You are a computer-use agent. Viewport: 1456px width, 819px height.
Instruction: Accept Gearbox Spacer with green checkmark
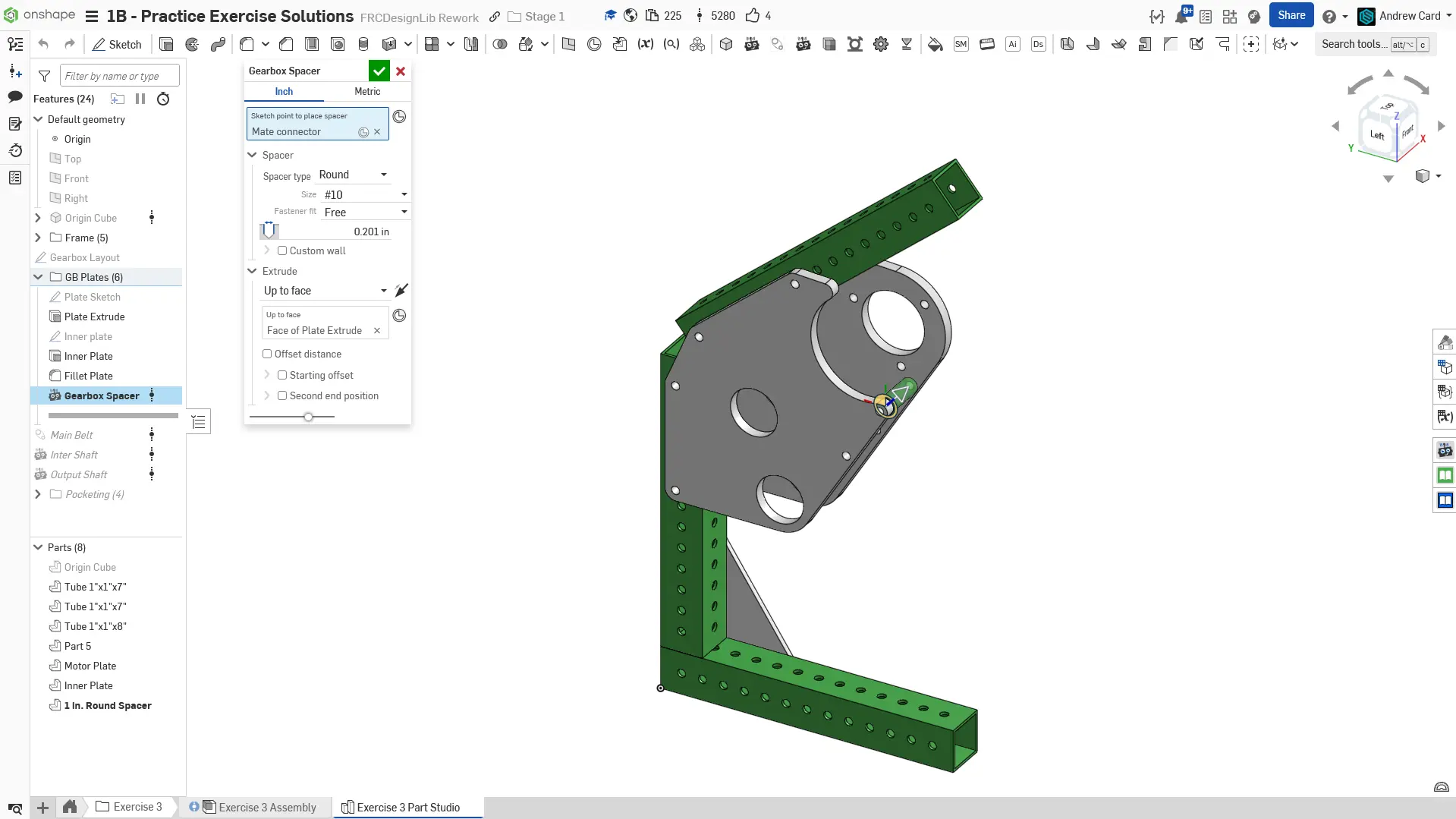(x=379, y=71)
